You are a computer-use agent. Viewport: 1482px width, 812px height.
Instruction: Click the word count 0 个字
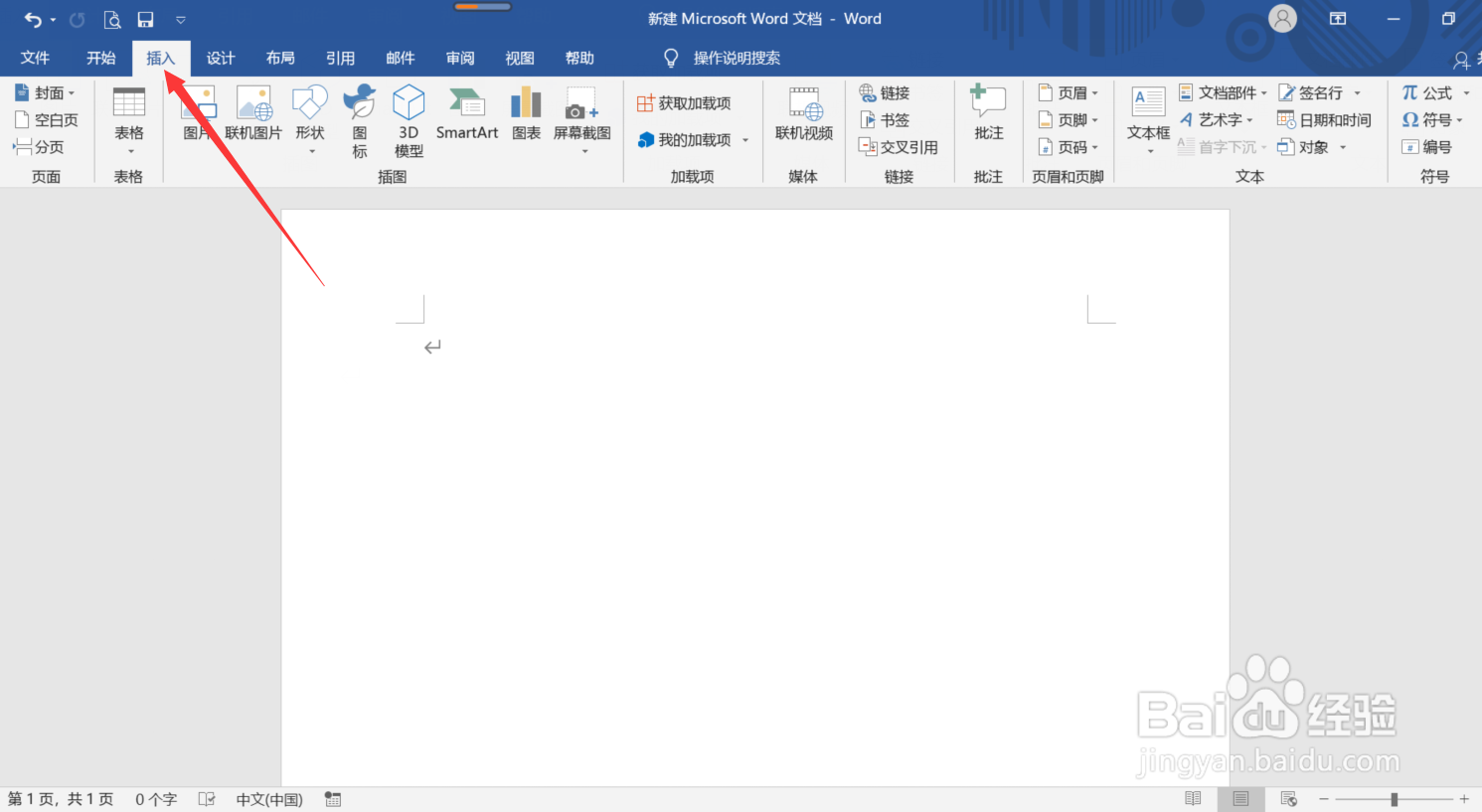tap(156, 799)
